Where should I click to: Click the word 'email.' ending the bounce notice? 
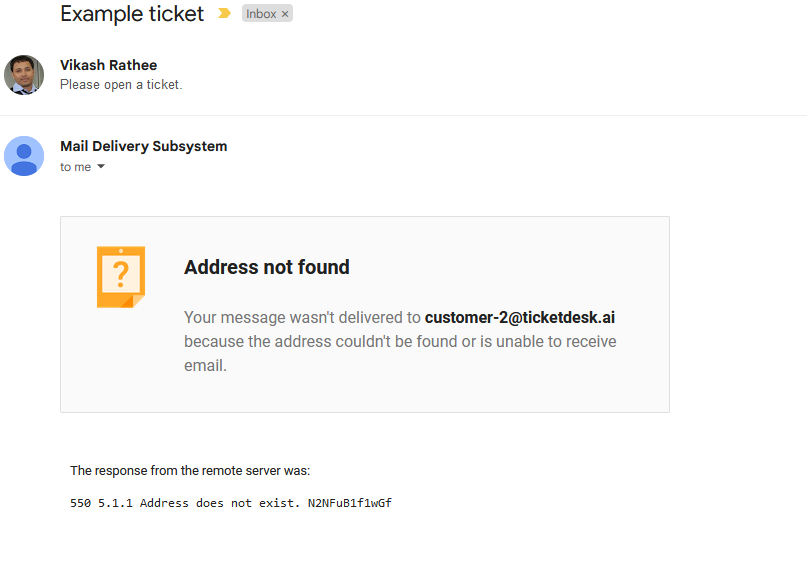(x=205, y=366)
